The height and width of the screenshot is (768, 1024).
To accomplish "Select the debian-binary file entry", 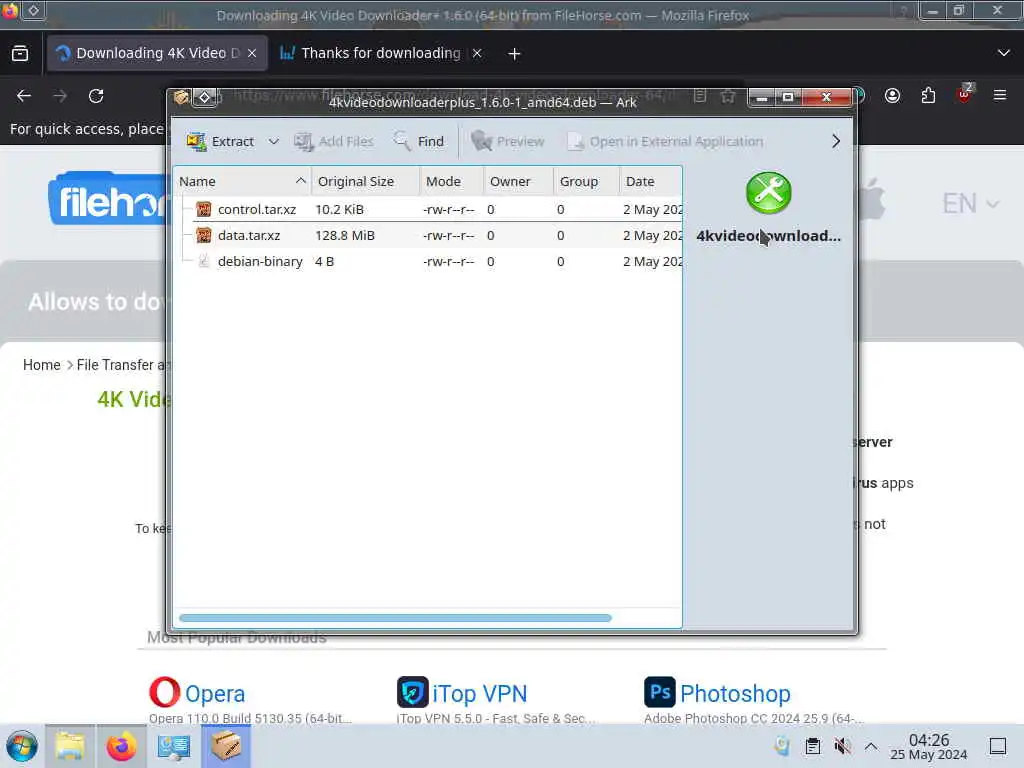I will [x=428, y=261].
